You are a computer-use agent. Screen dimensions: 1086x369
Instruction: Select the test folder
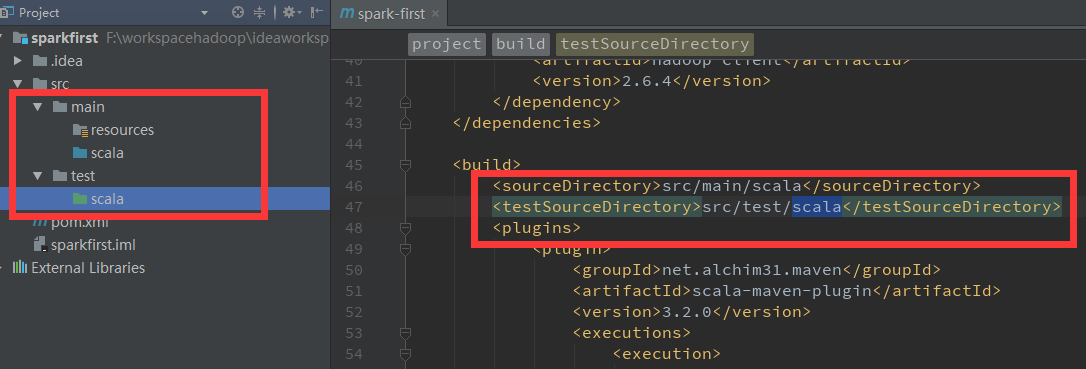pos(83,176)
